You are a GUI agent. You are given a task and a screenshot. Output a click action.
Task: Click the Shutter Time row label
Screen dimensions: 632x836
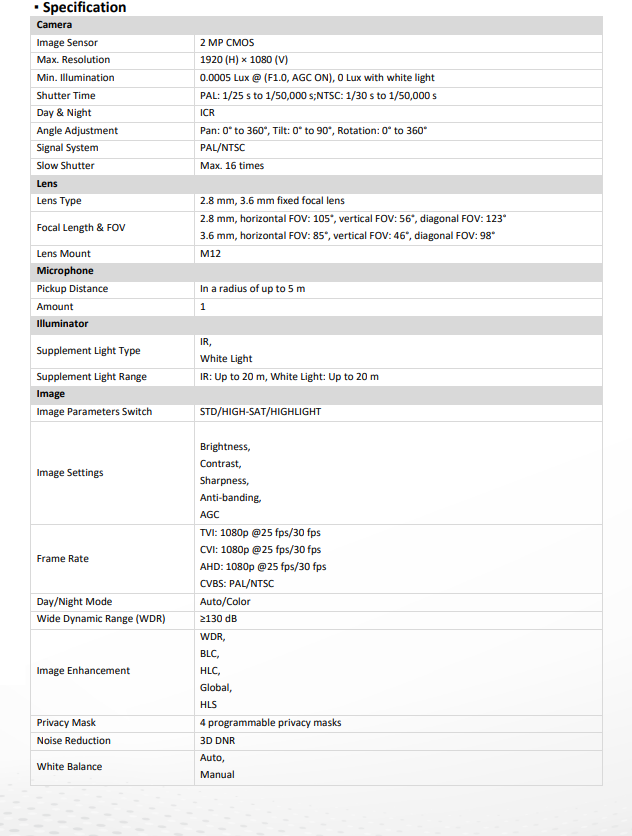(66, 95)
